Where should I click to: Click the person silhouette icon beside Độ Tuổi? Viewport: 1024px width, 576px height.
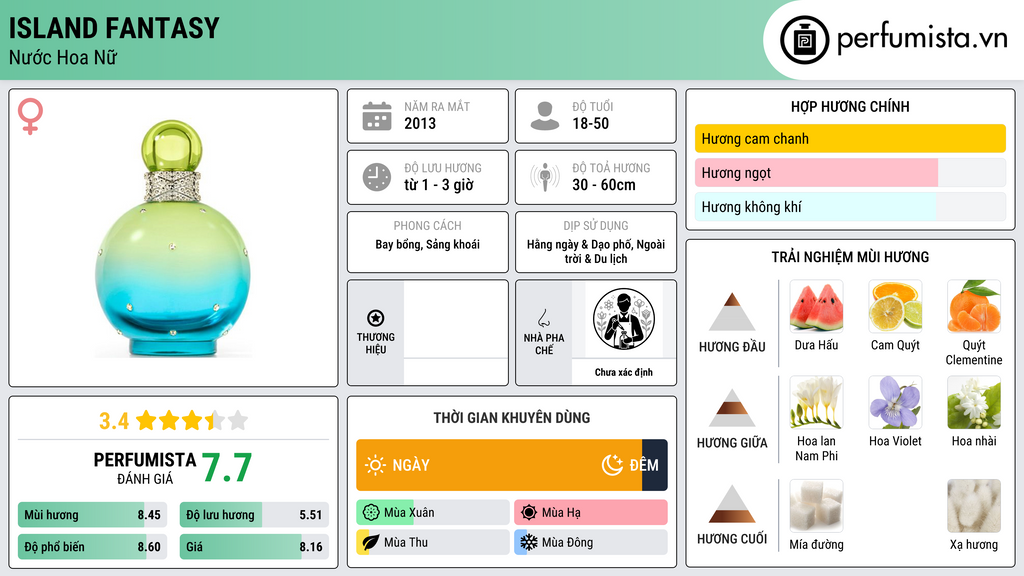click(x=545, y=116)
